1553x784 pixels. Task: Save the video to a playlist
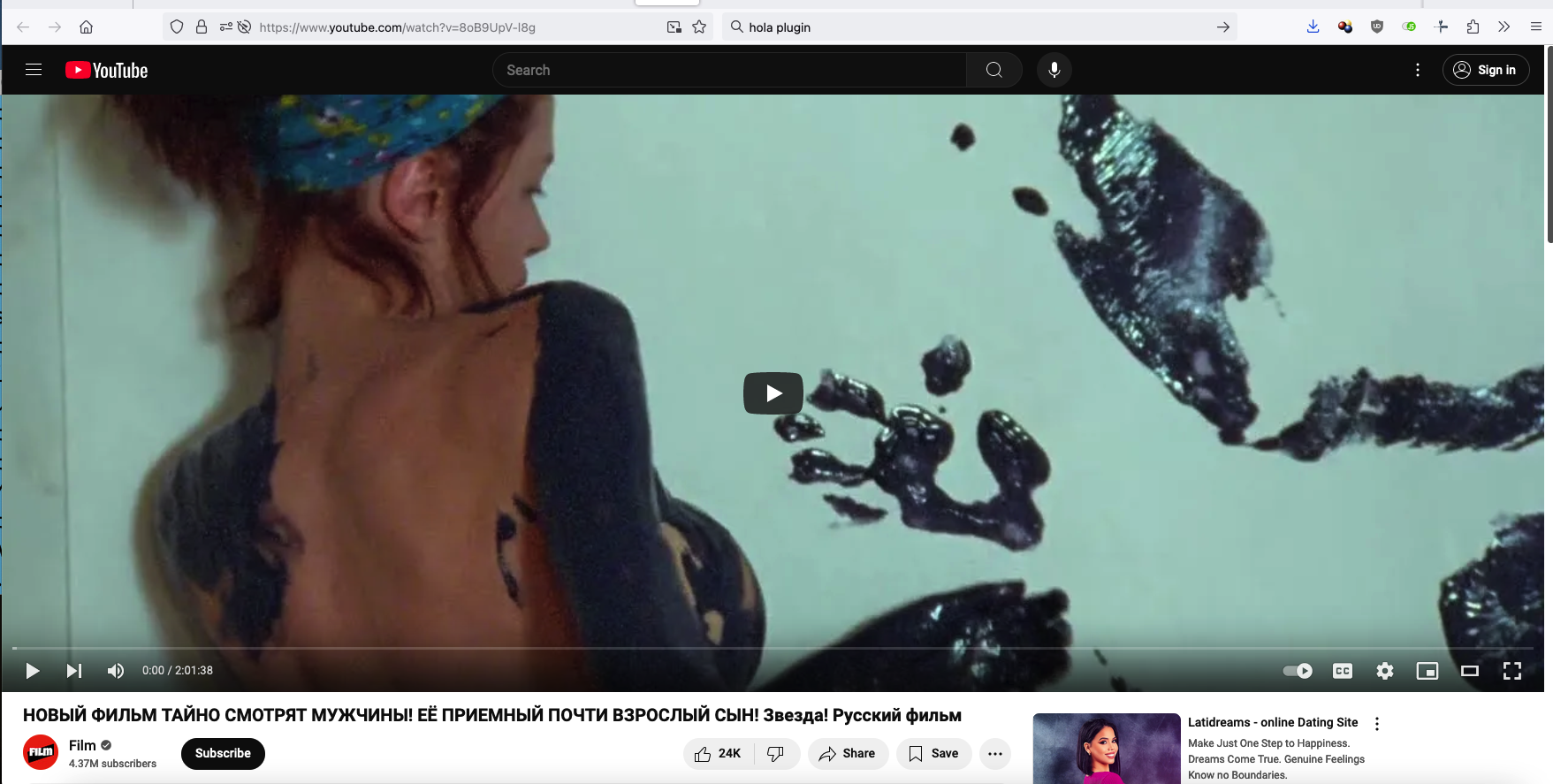[x=934, y=754]
